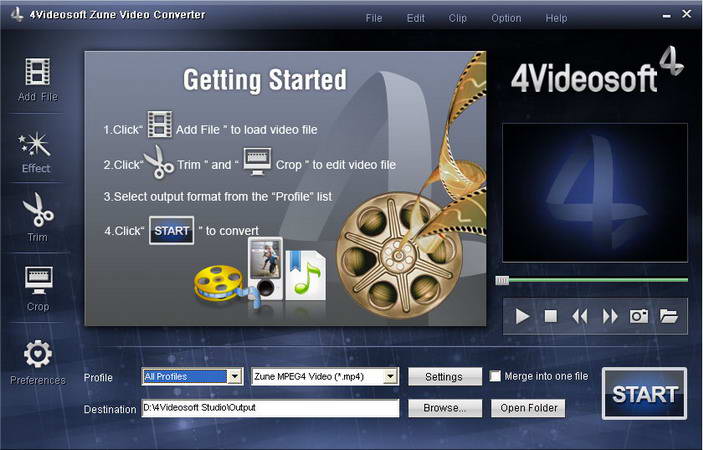
Task: Open the Option menu
Action: (x=506, y=18)
